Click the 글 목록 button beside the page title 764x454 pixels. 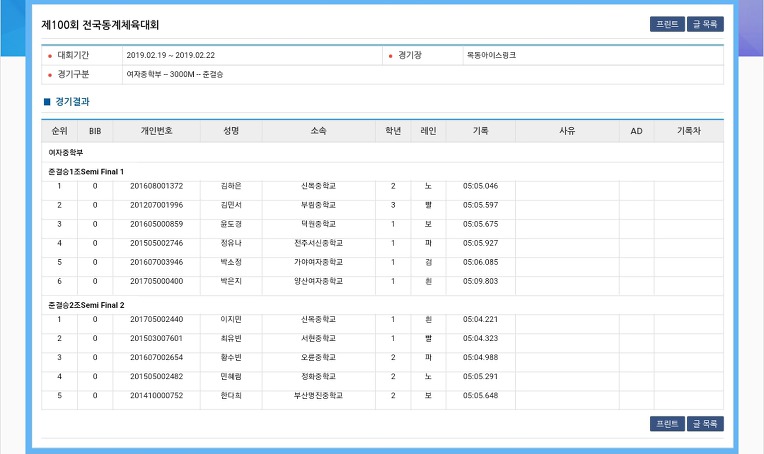705,24
